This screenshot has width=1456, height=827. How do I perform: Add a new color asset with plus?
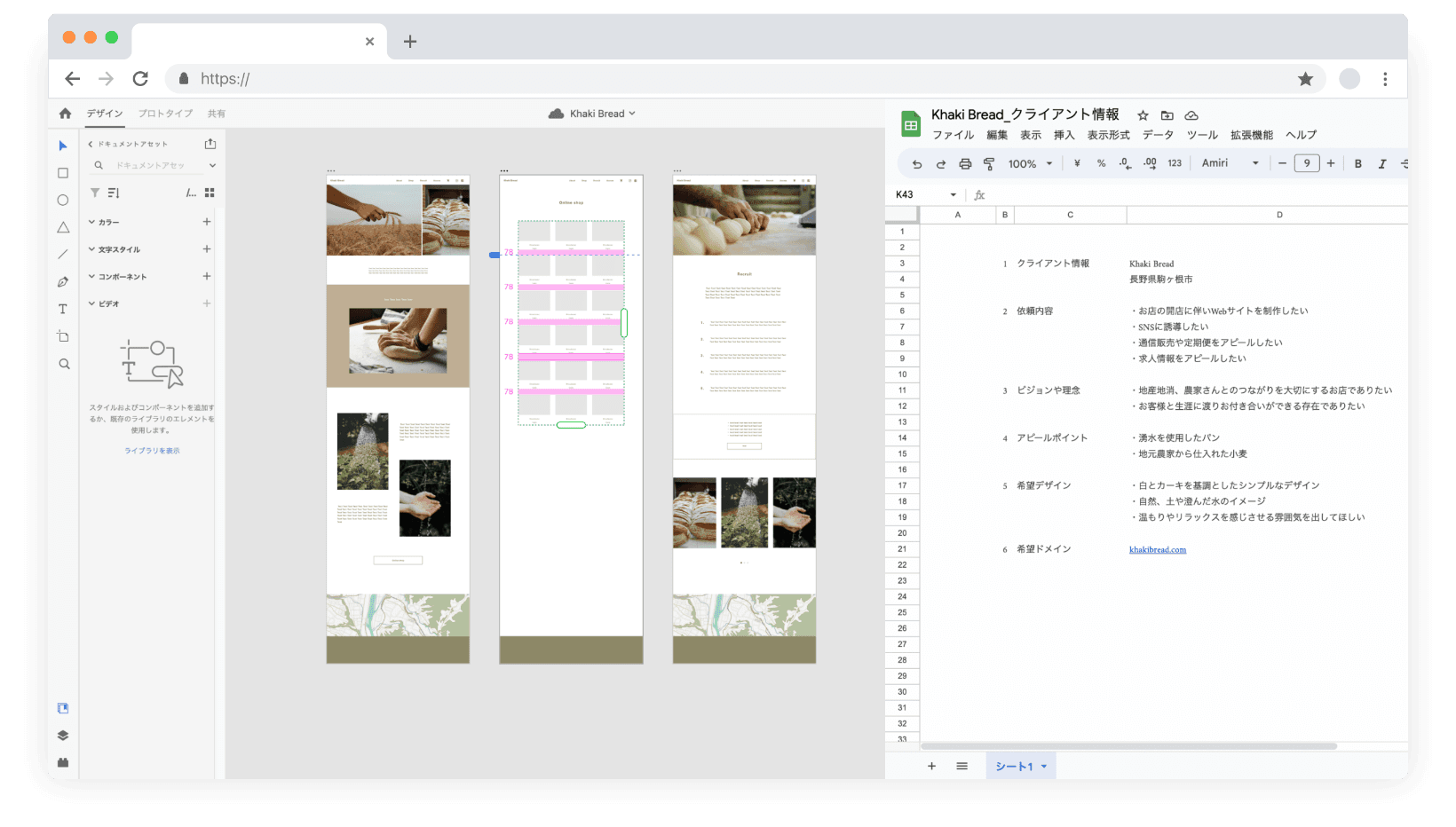click(207, 222)
